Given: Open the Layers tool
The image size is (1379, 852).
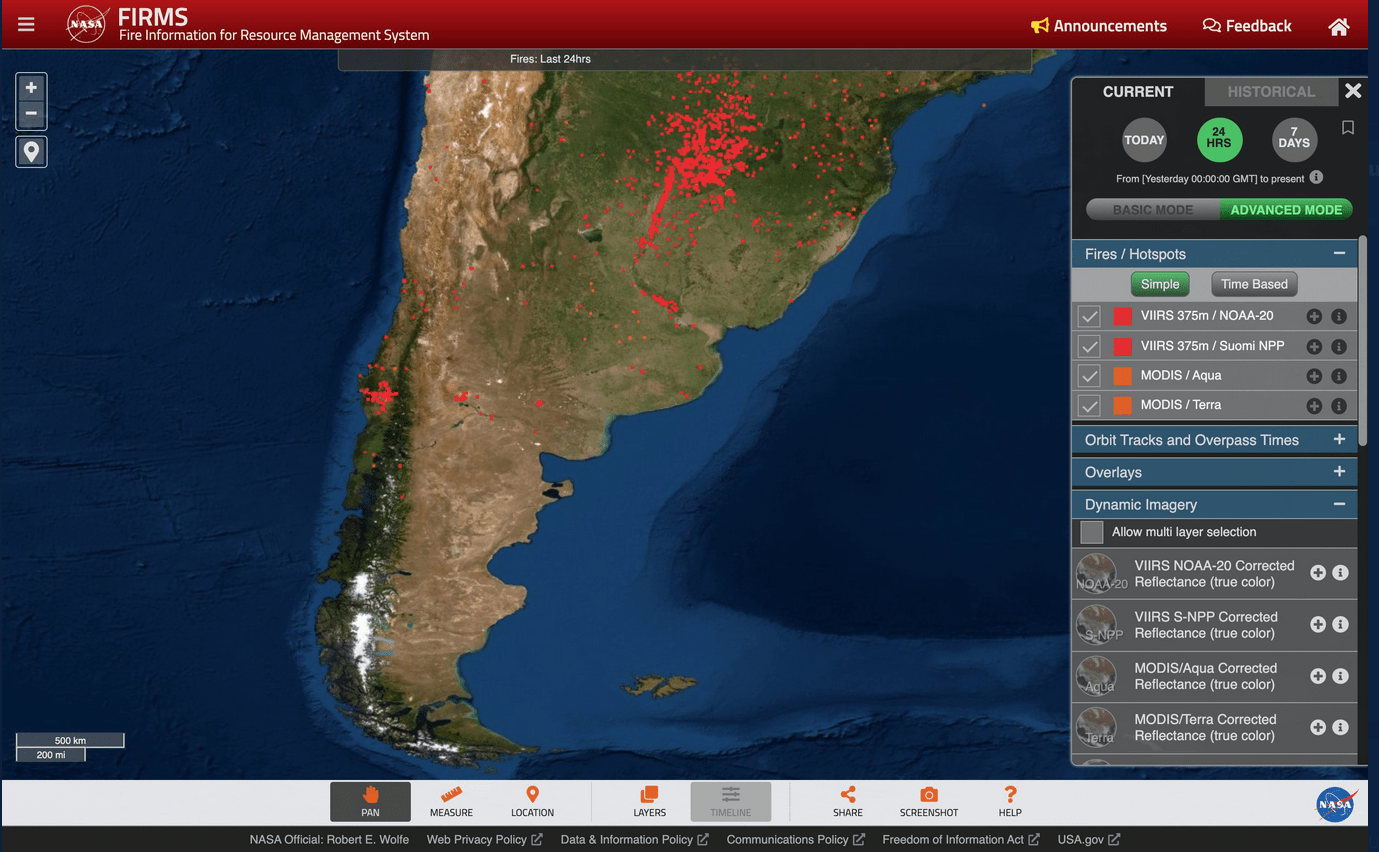Looking at the screenshot, I should (x=649, y=802).
